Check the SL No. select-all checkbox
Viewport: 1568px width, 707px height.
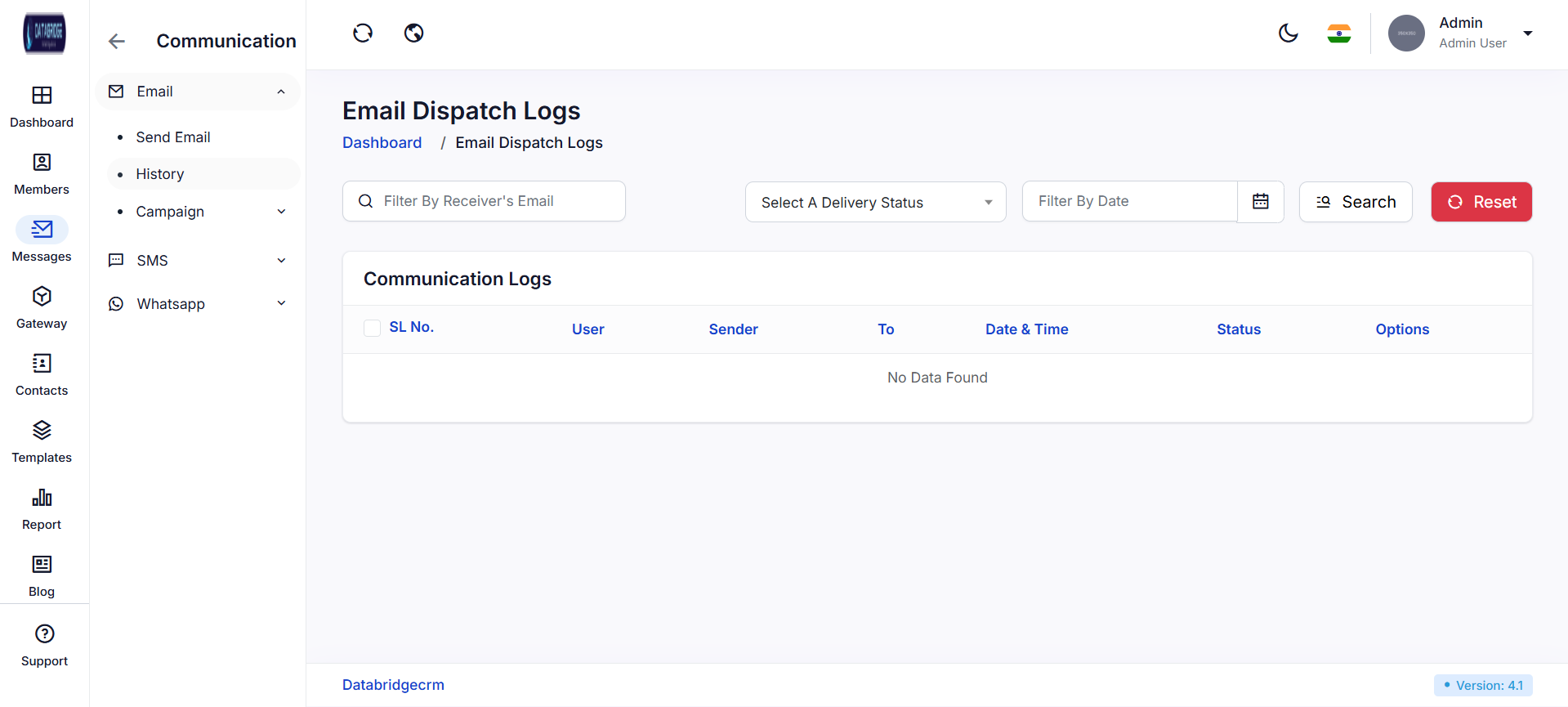click(x=372, y=328)
